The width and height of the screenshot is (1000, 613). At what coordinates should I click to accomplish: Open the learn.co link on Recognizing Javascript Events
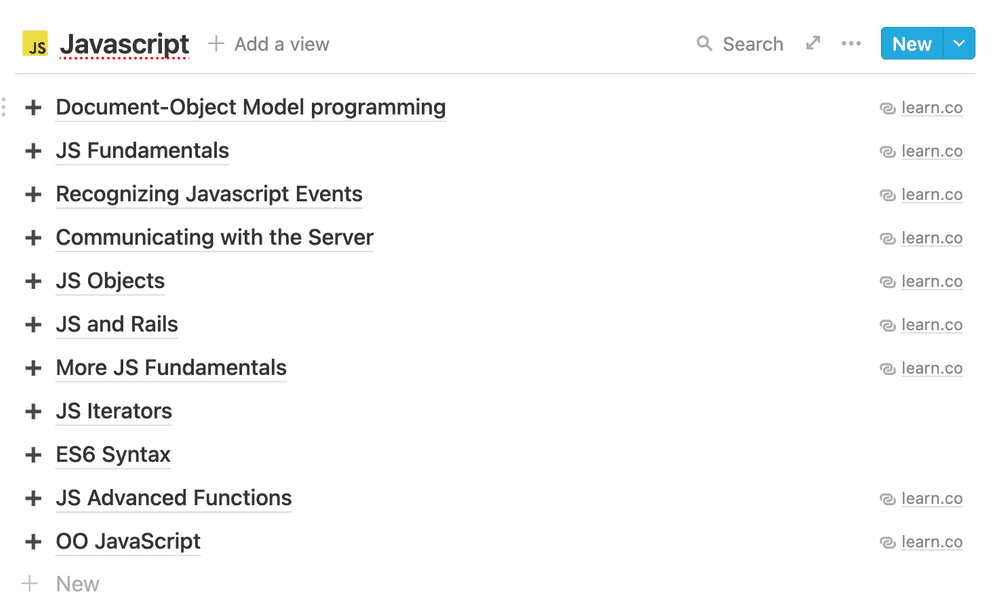point(932,194)
